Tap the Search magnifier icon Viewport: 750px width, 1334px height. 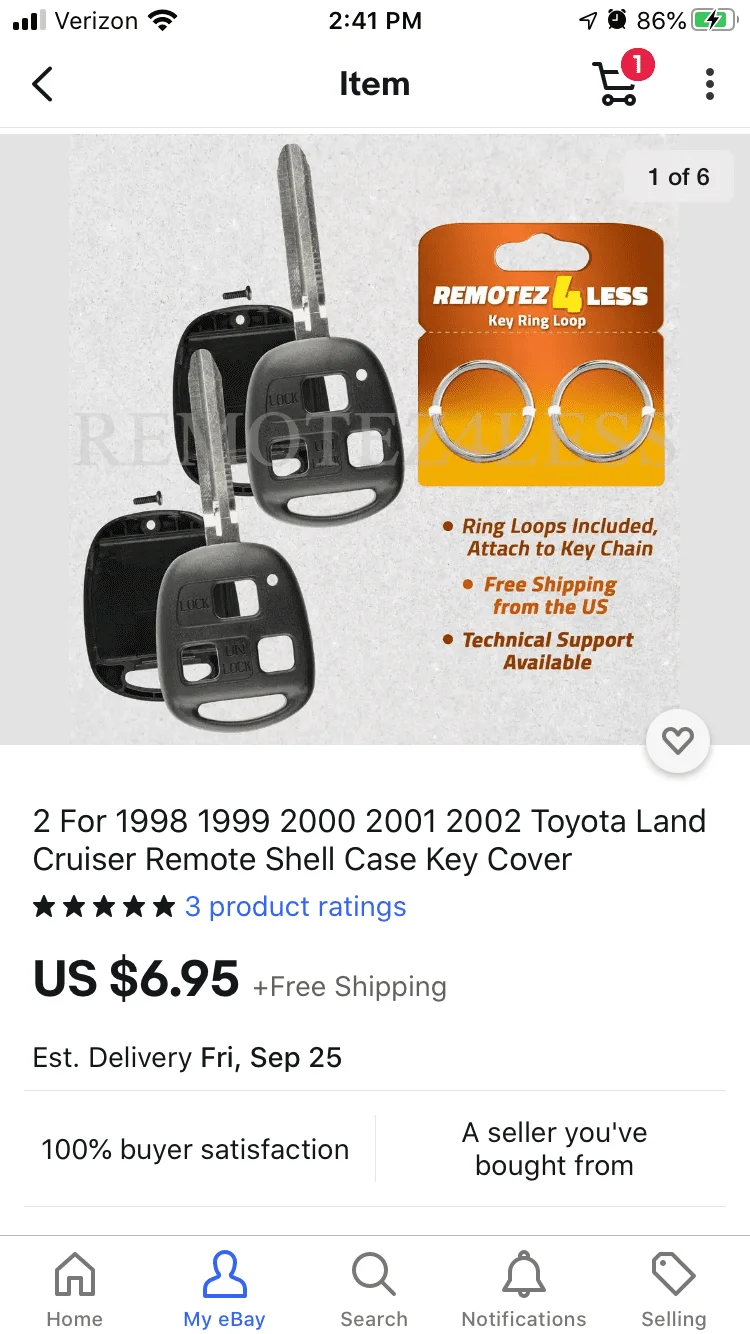click(x=374, y=1275)
